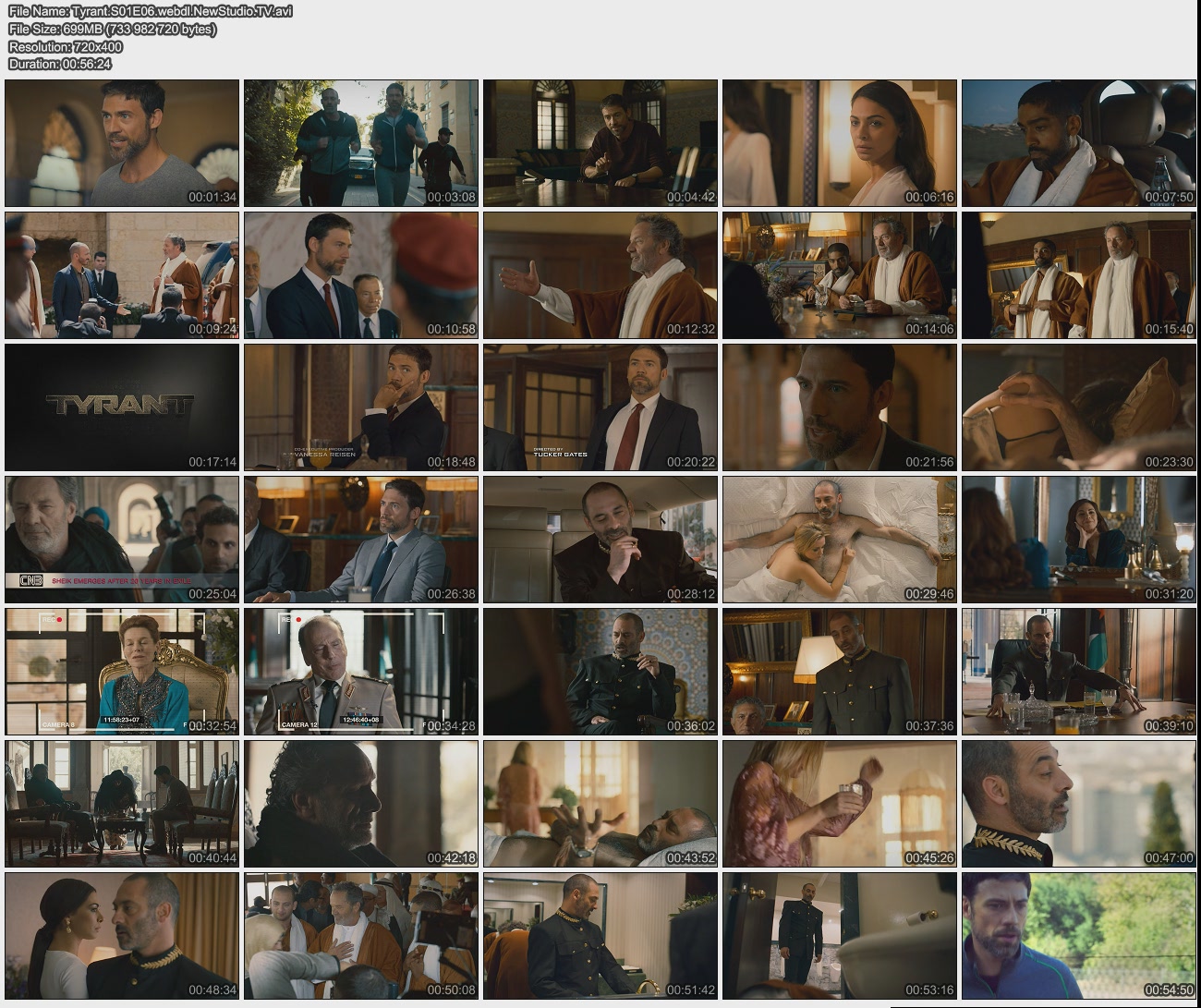Select the thumbnail marked 00:12:32
This screenshot has height=1008, width=1201.
pyautogui.click(x=600, y=274)
